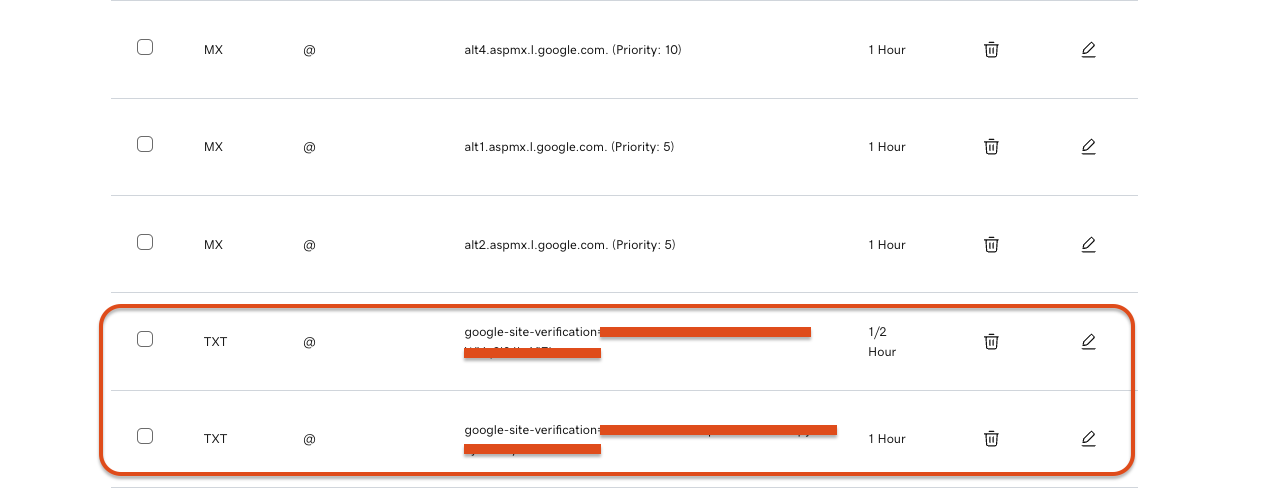Select the checkbox for the 1/2 Hour TXT record

click(145, 339)
